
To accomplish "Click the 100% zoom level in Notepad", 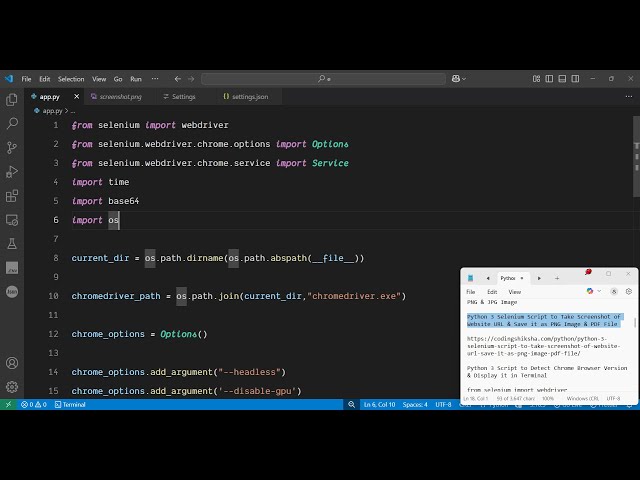I will pos(548,398).
